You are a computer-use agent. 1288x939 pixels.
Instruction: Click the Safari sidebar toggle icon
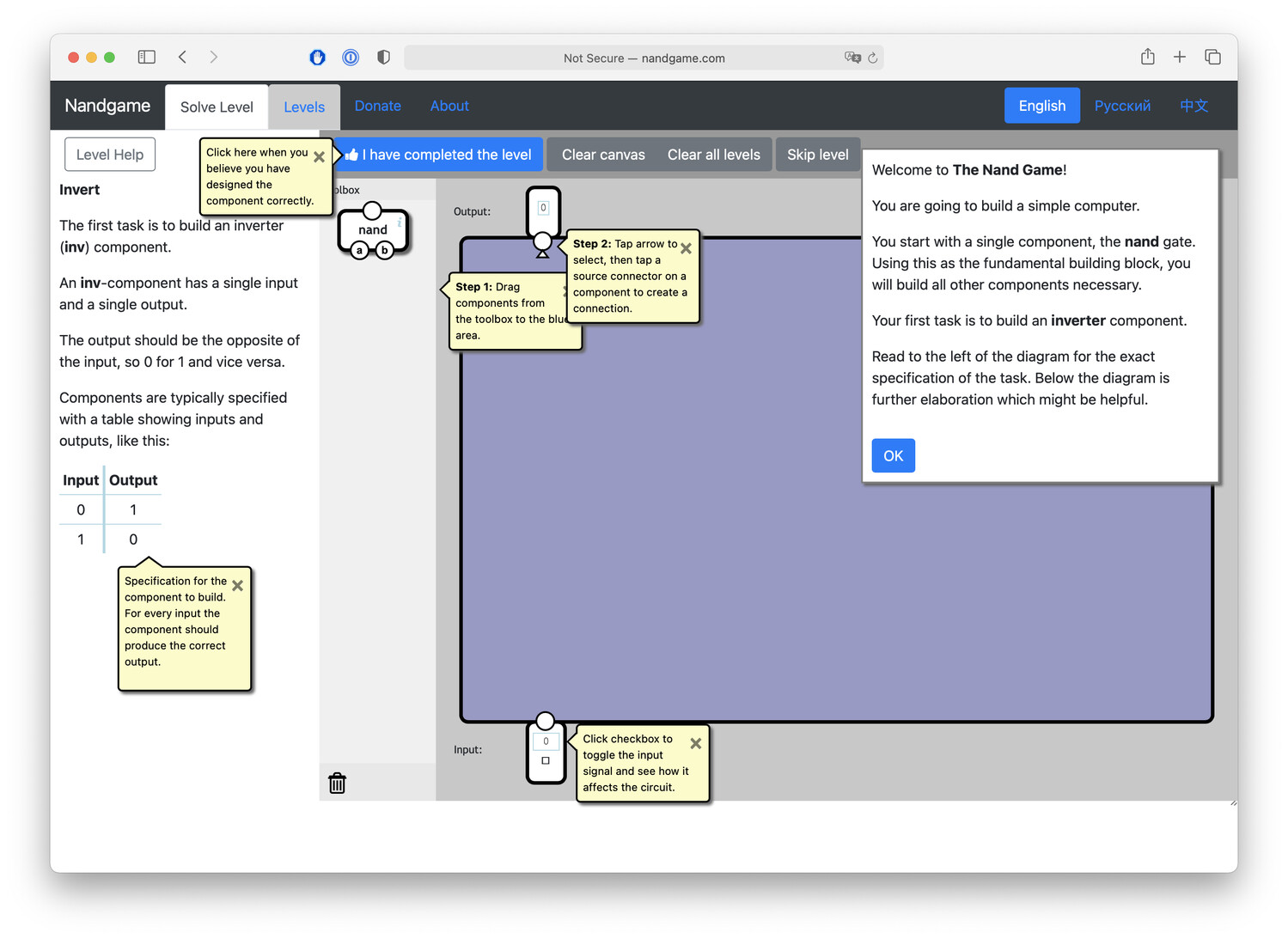coord(147,57)
